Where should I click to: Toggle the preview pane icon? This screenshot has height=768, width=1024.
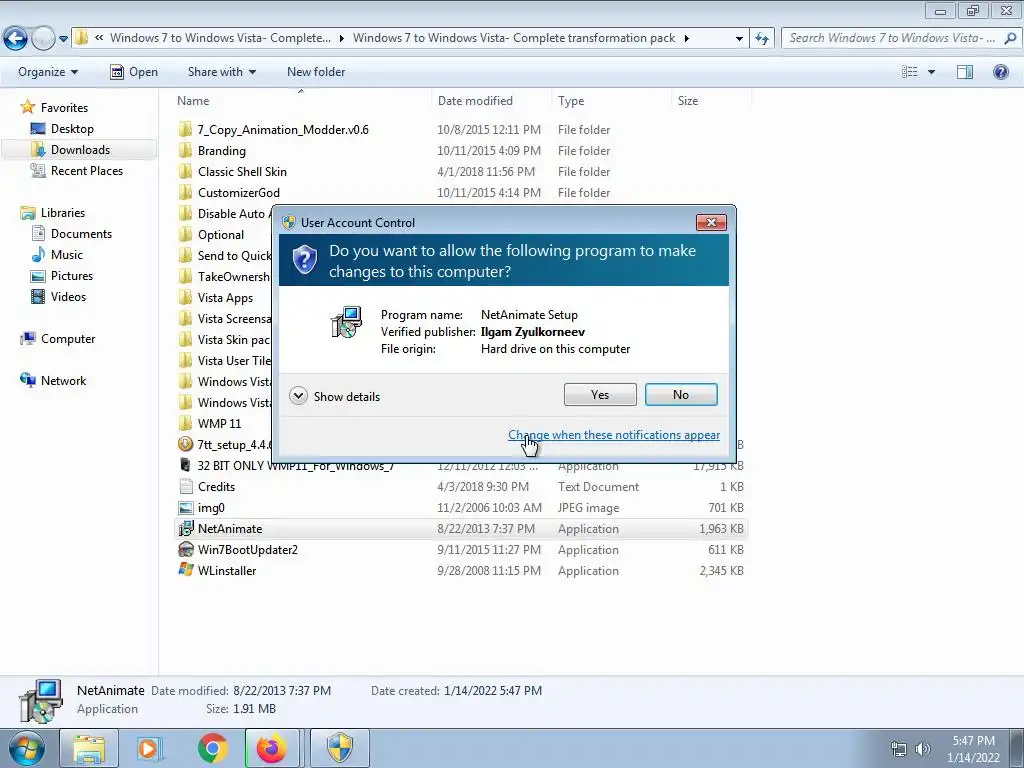pyautogui.click(x=965, y=72)
